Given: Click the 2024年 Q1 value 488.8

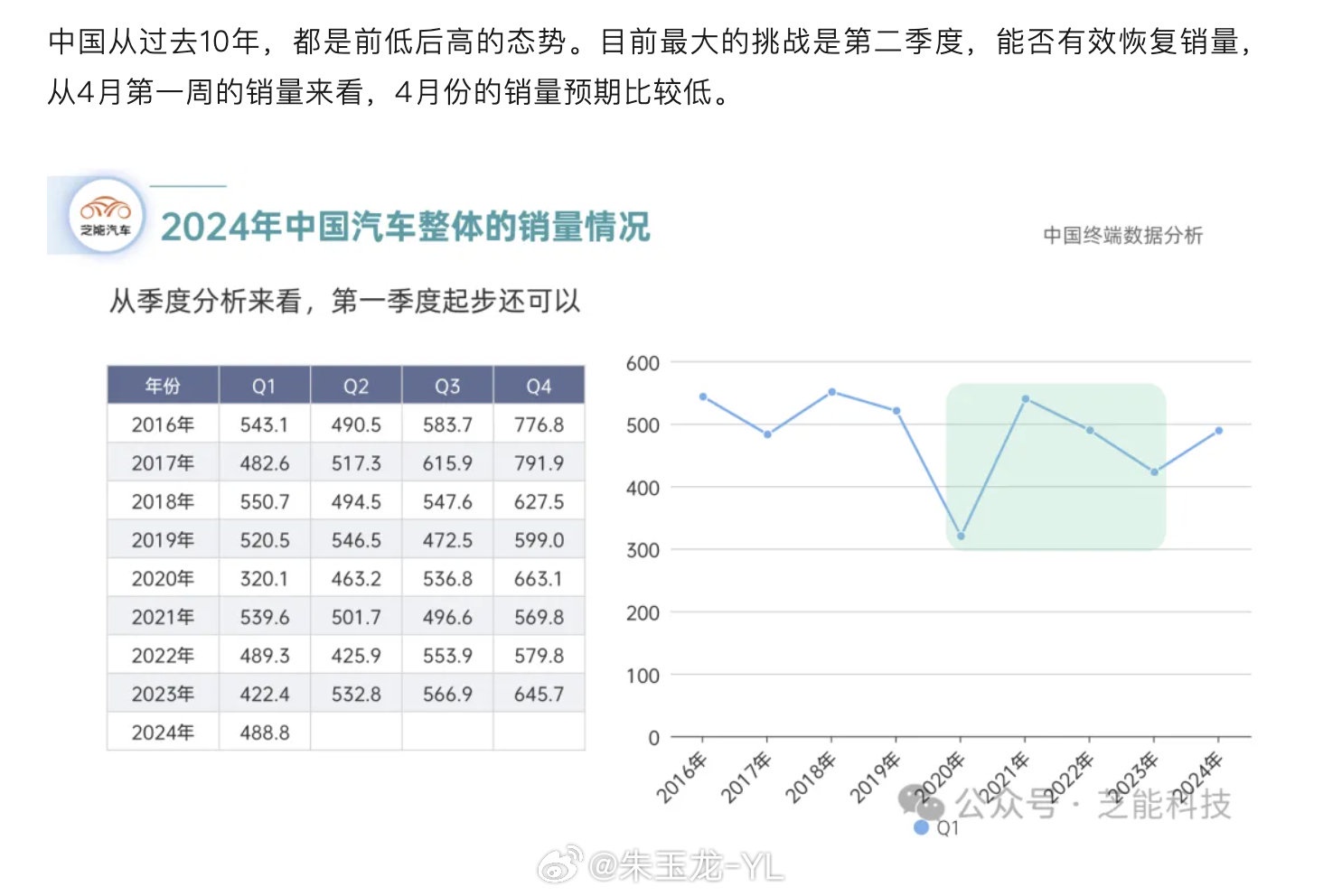Looking at the screenshot, I should click(x=264, y=733).
